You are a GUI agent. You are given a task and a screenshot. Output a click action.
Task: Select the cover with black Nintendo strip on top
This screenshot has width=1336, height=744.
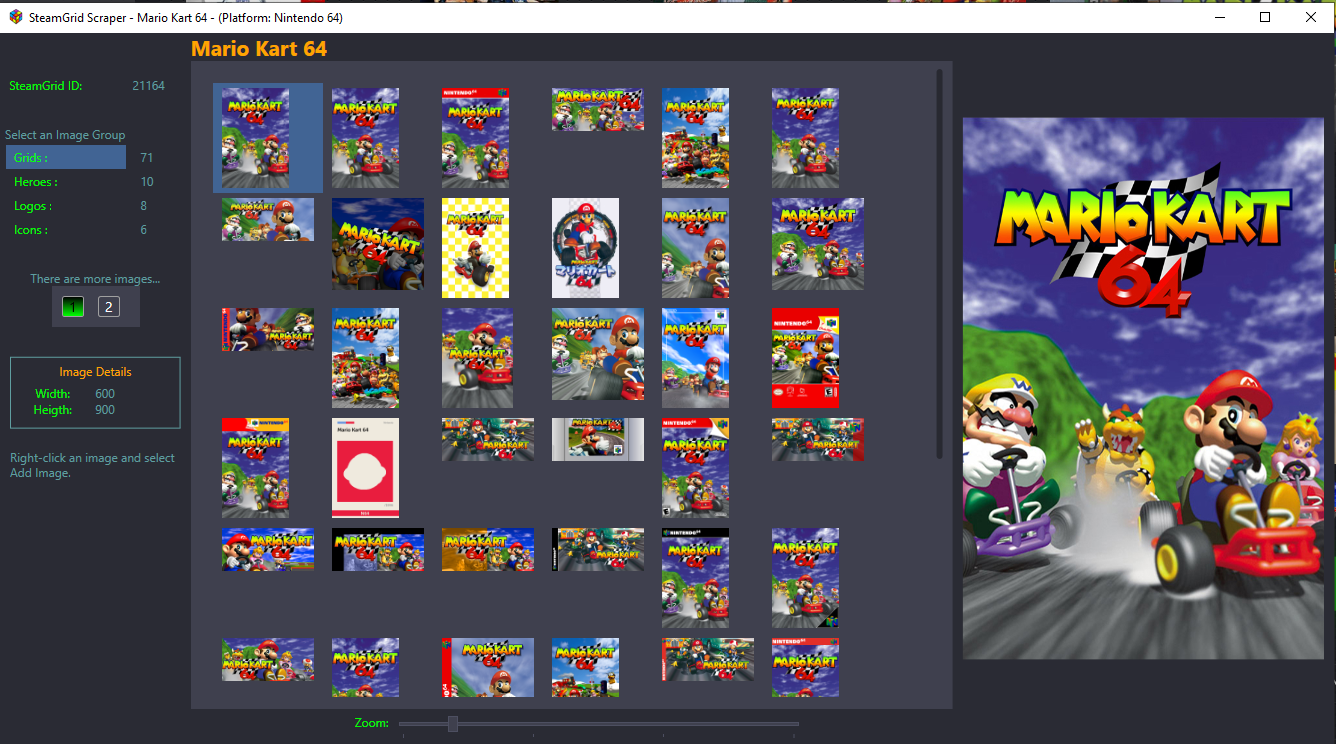[695, 578]
